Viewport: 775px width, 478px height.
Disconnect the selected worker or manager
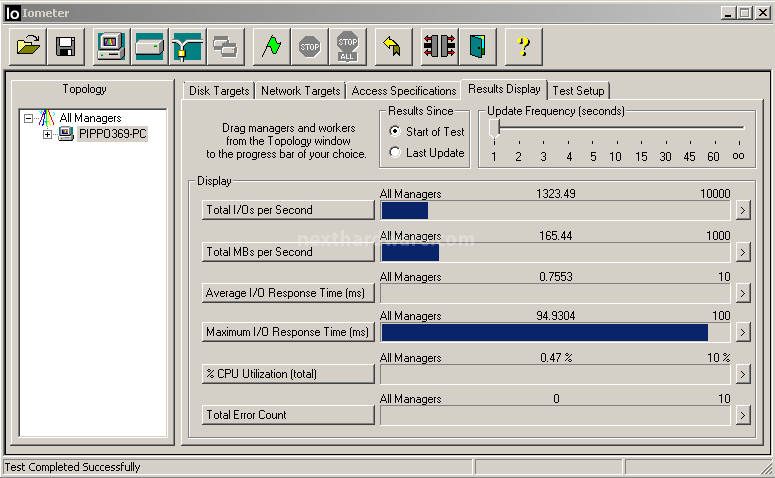[439, 46]
